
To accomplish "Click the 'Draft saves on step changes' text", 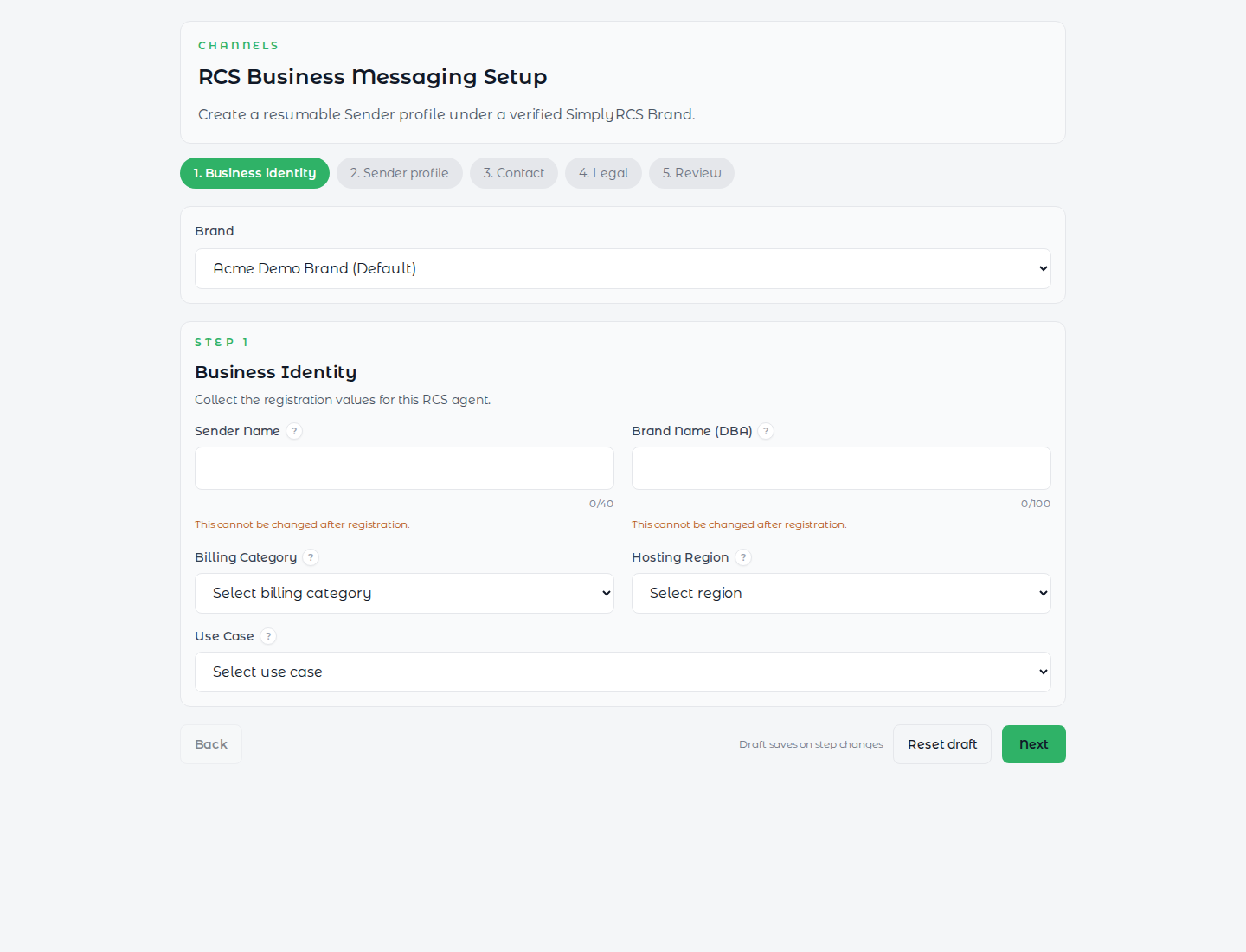I will pos(811,744).
